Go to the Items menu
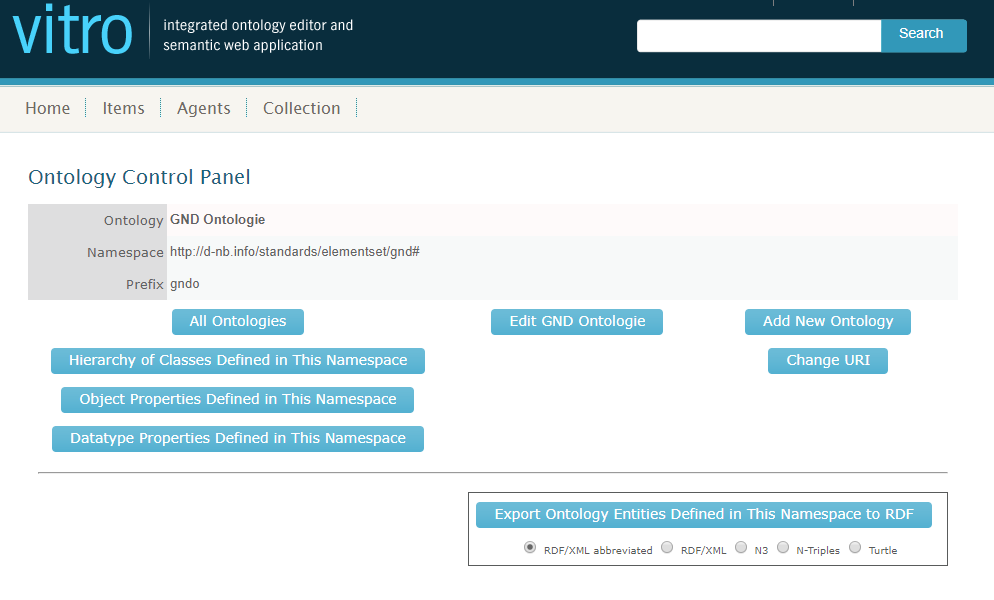This screenshot has width=994, height=600. coord(123,108)
